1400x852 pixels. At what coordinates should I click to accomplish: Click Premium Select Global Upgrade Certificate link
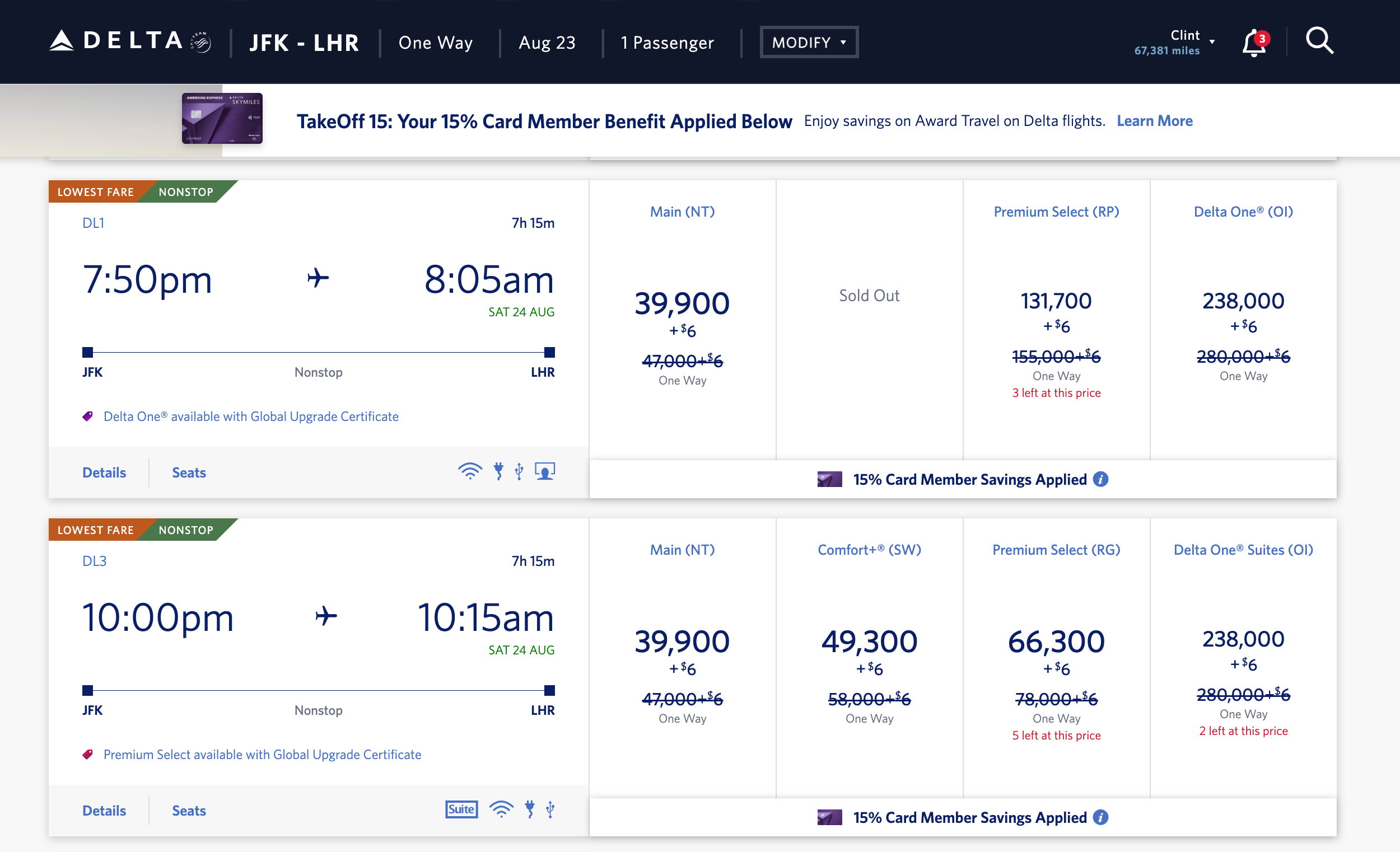point(262,754)
